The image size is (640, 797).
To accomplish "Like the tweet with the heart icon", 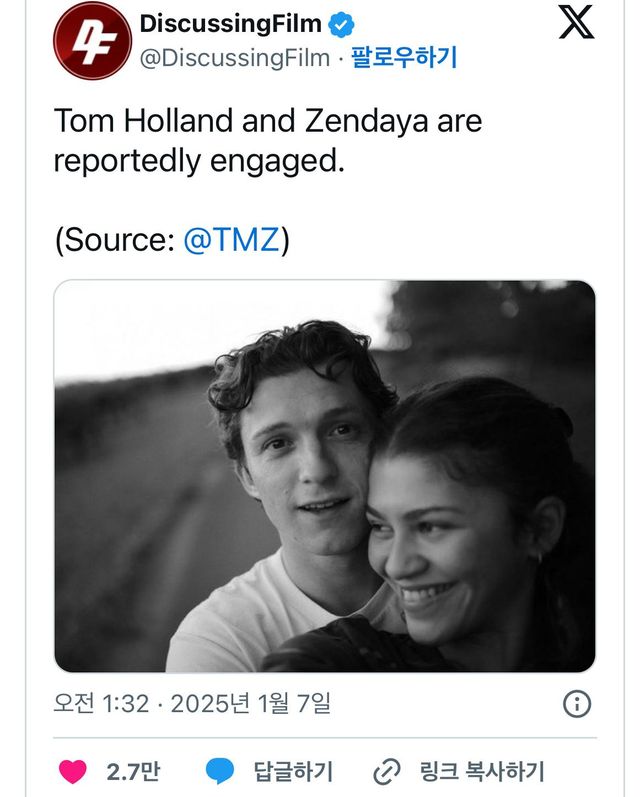I will (72, 771).
